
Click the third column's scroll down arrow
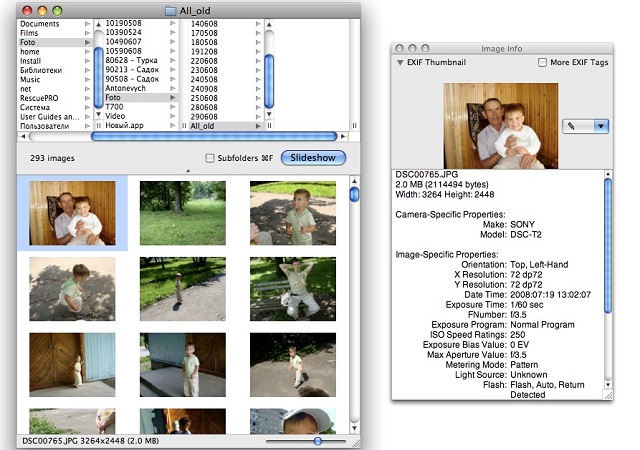click(x=269, y=115)
